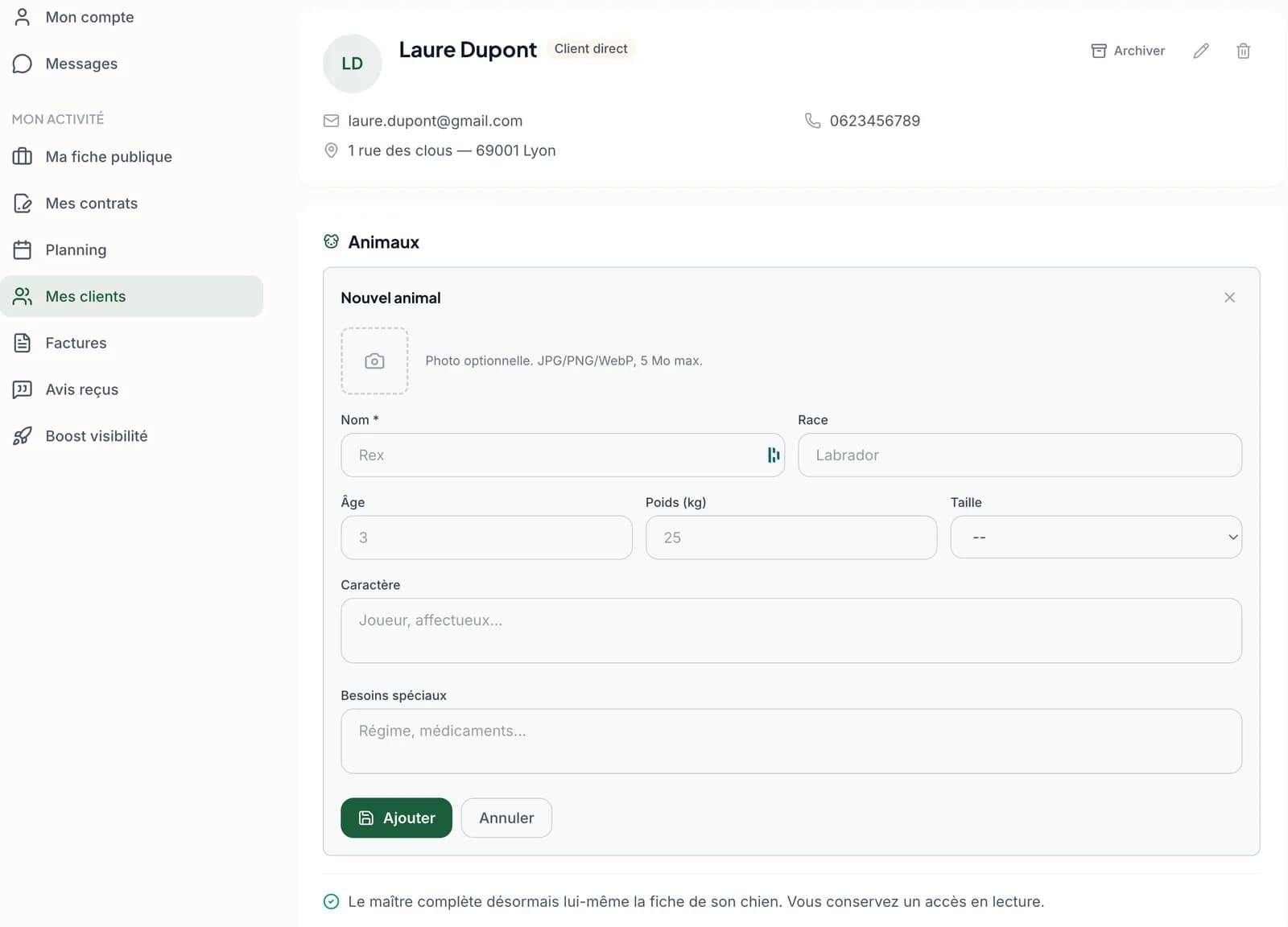Click the Ma fiche publique briefcase icon
Viewport: 1288px width, 927px height.
[x=23, y=156]
